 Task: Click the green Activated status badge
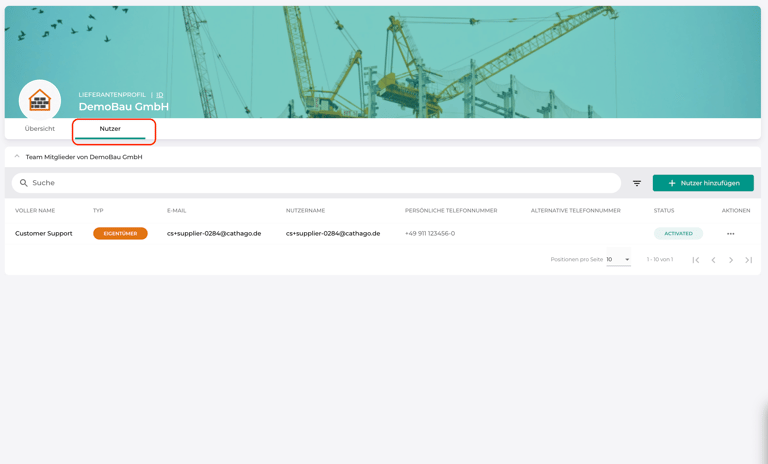[678, 234]
